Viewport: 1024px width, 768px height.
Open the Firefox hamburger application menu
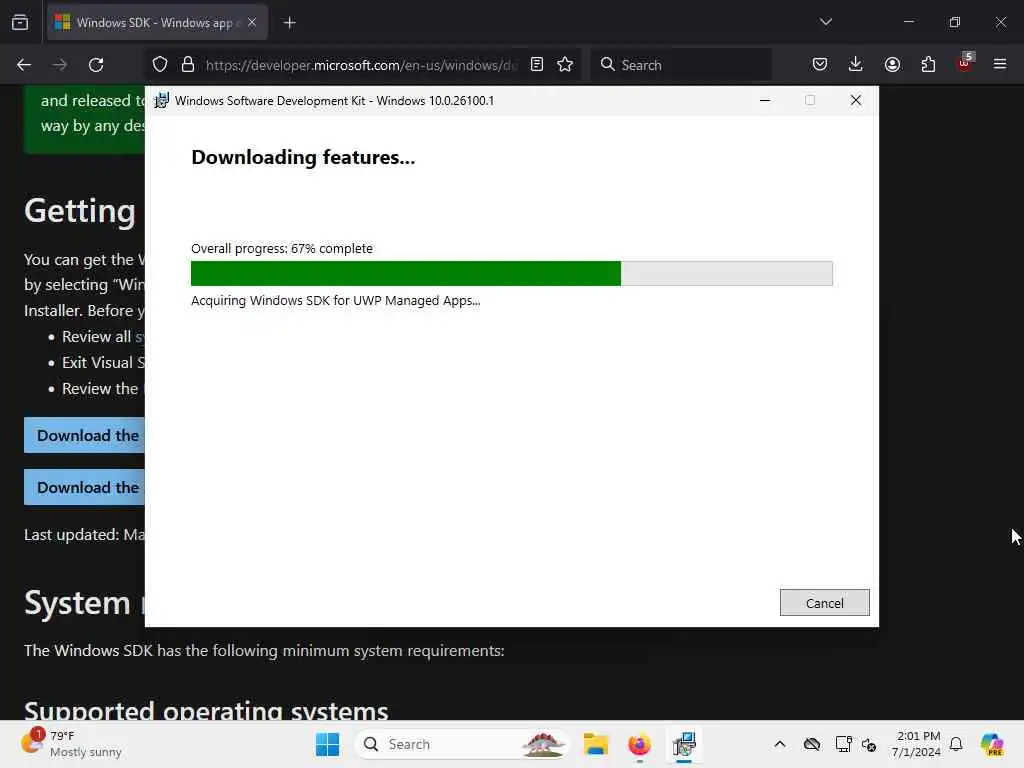click(x=1000, y=65)
